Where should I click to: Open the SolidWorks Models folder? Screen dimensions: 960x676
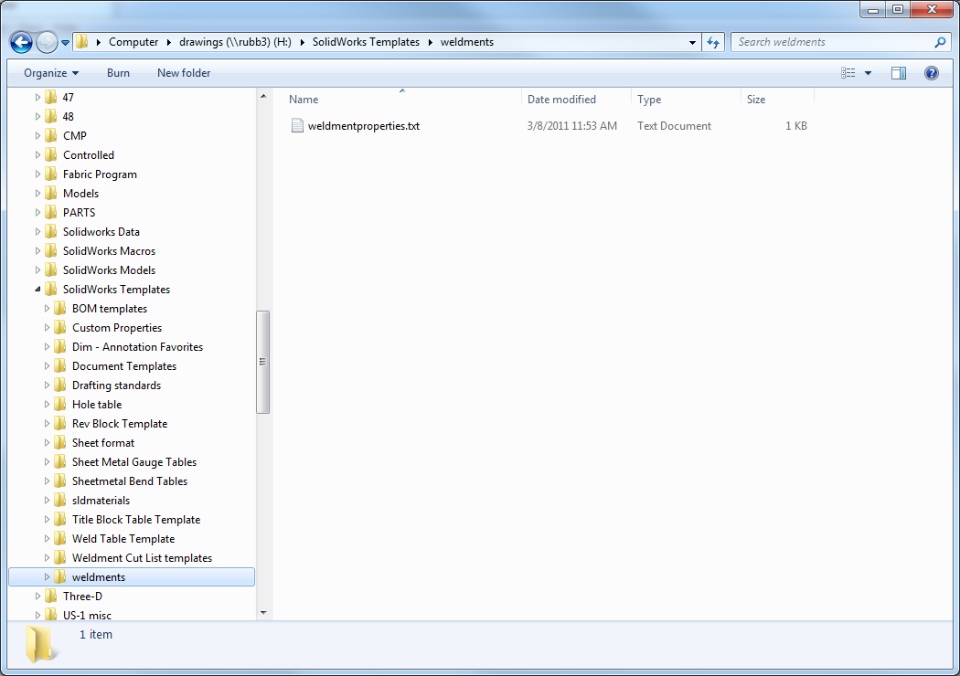(x=109, y=270)
